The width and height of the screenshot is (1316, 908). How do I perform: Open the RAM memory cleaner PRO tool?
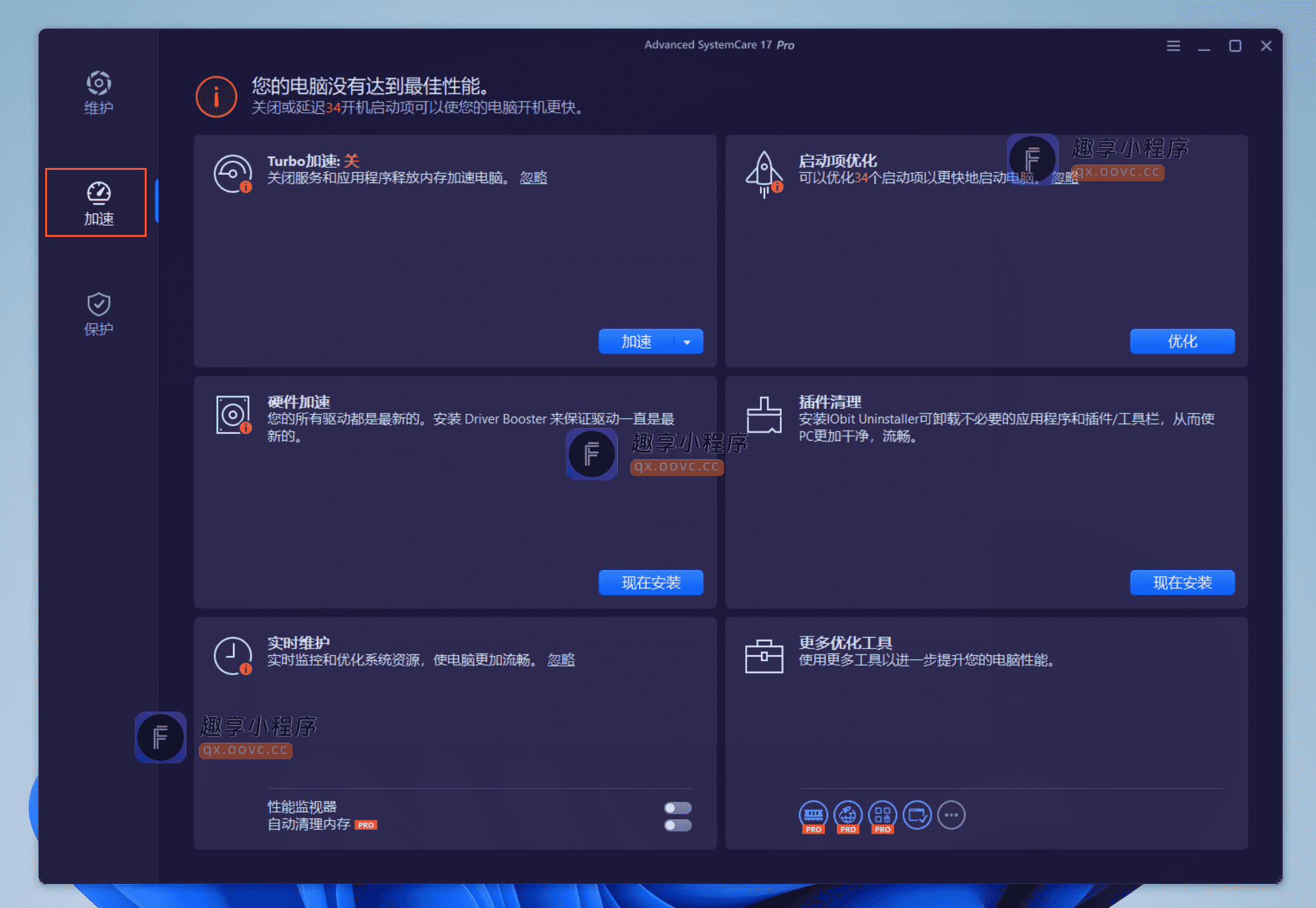click(814, 816)
